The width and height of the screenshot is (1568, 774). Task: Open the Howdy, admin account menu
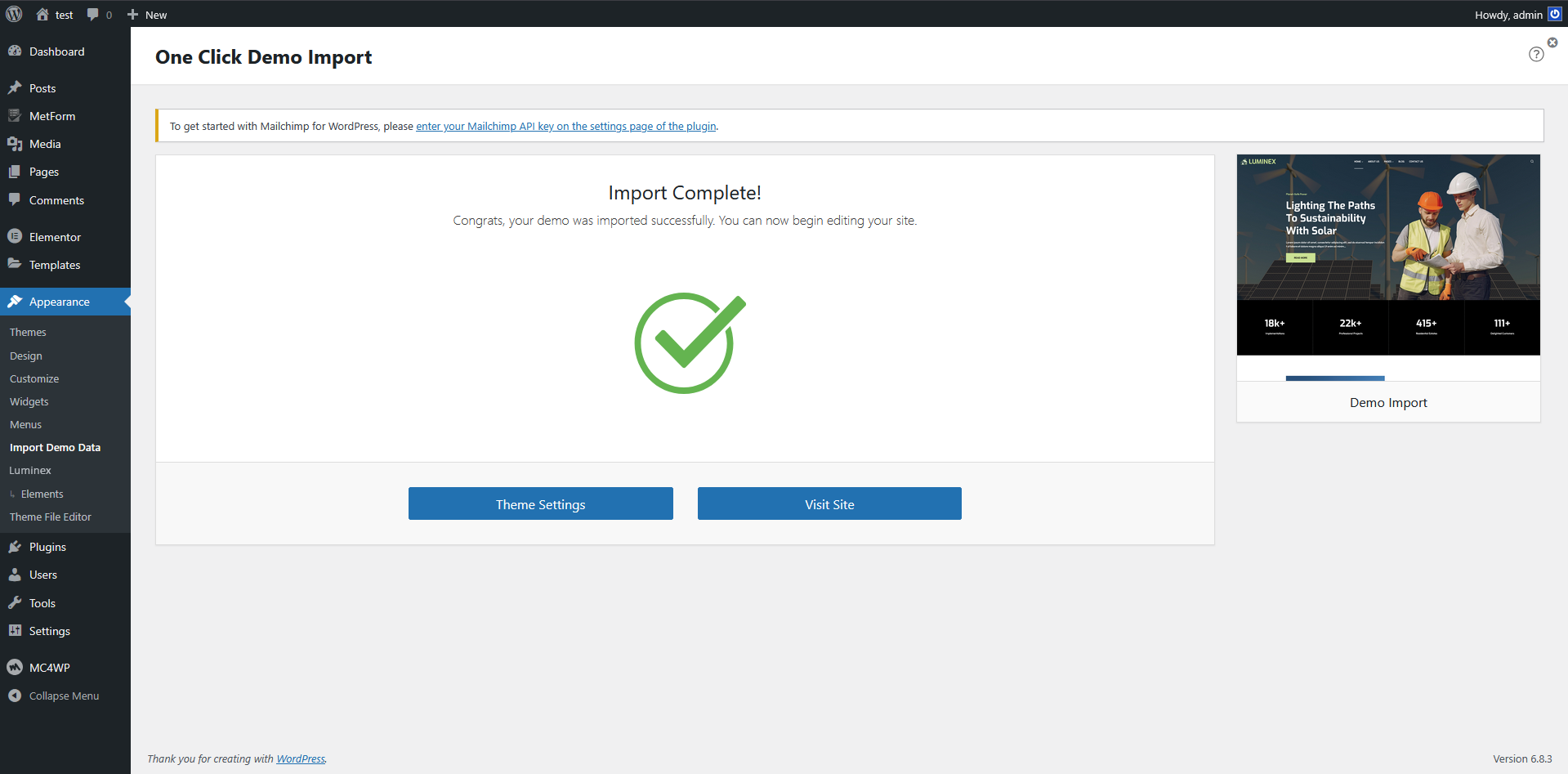coord(1508,15)
